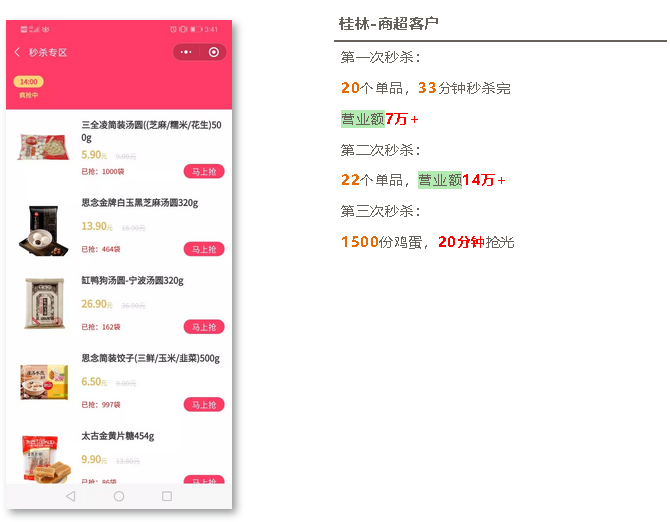Select the highlighted 营业额 before 7万+
This screenshot has width=670, height=522.
click(x=363, y=119)
